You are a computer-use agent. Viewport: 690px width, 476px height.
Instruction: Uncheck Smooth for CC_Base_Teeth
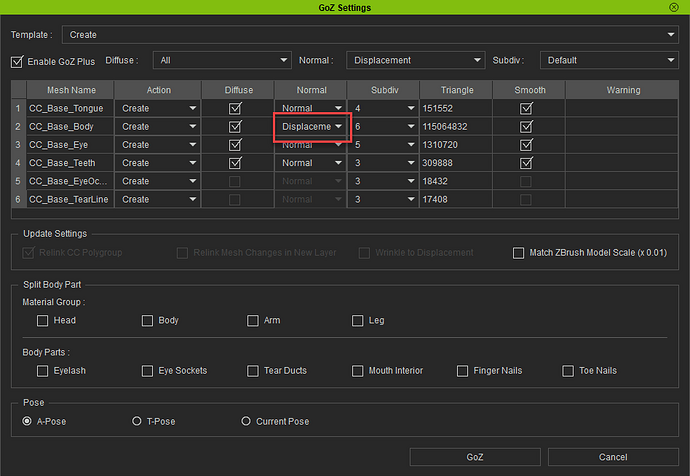(526, 163)
